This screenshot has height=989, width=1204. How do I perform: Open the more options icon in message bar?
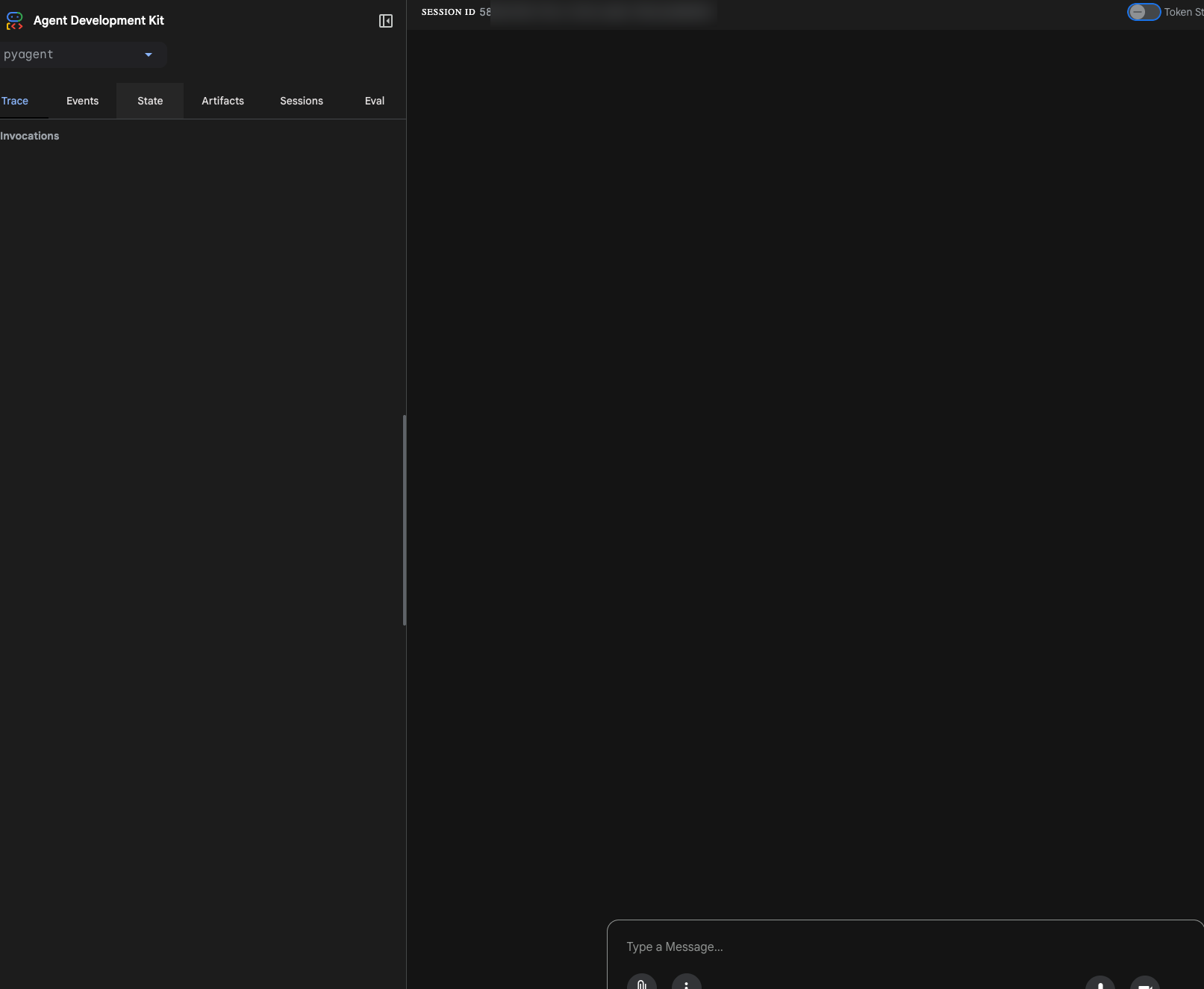click(687, 984)
